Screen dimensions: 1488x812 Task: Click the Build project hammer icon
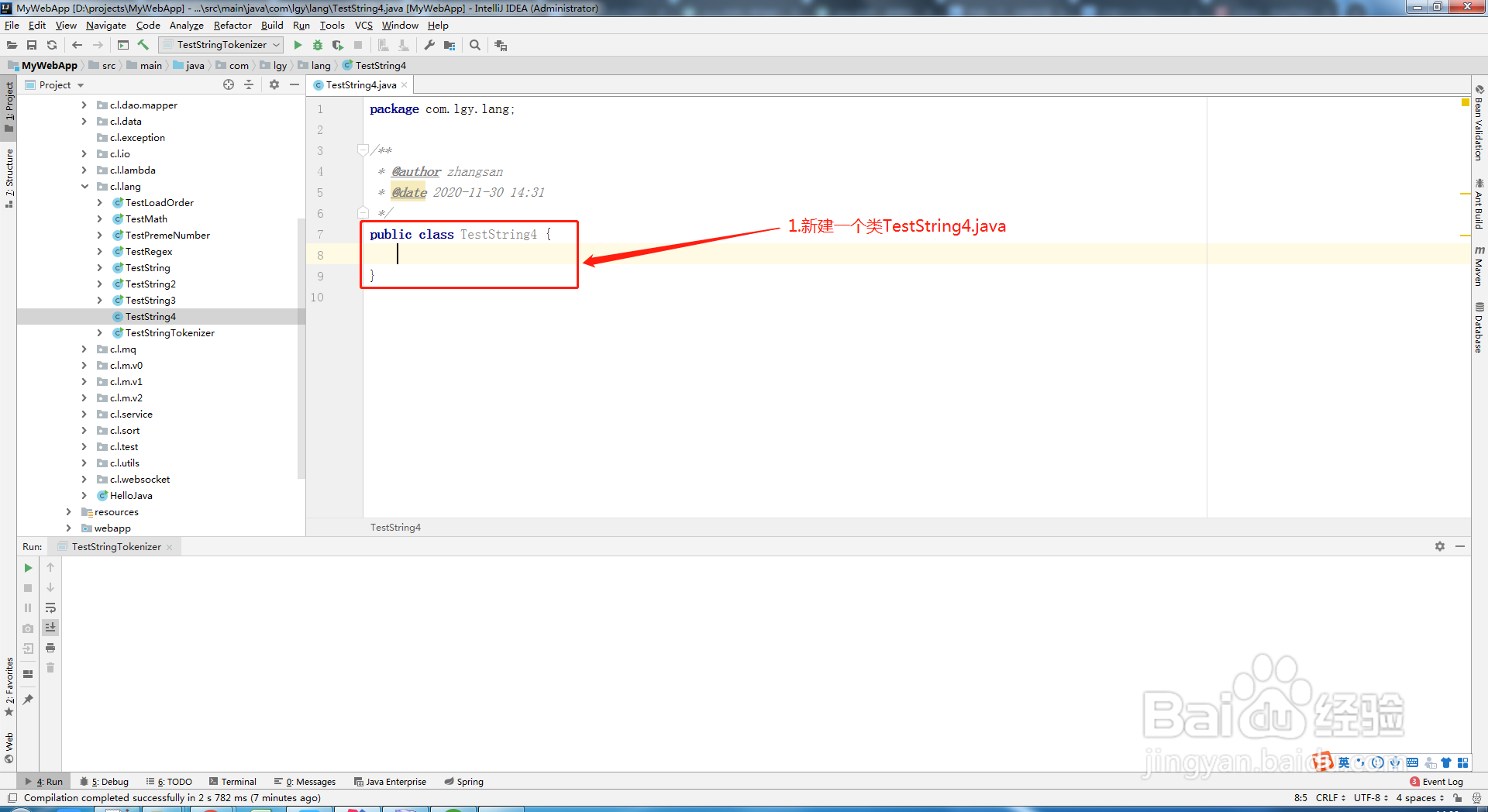pos(143,45)
